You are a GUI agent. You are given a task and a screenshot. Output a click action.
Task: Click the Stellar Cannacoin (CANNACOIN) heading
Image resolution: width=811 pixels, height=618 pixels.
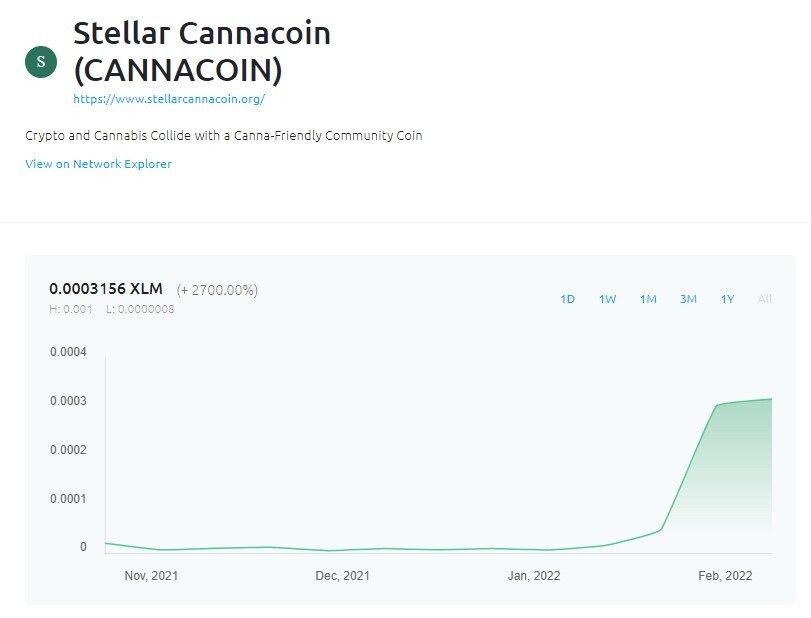[202, 52]
